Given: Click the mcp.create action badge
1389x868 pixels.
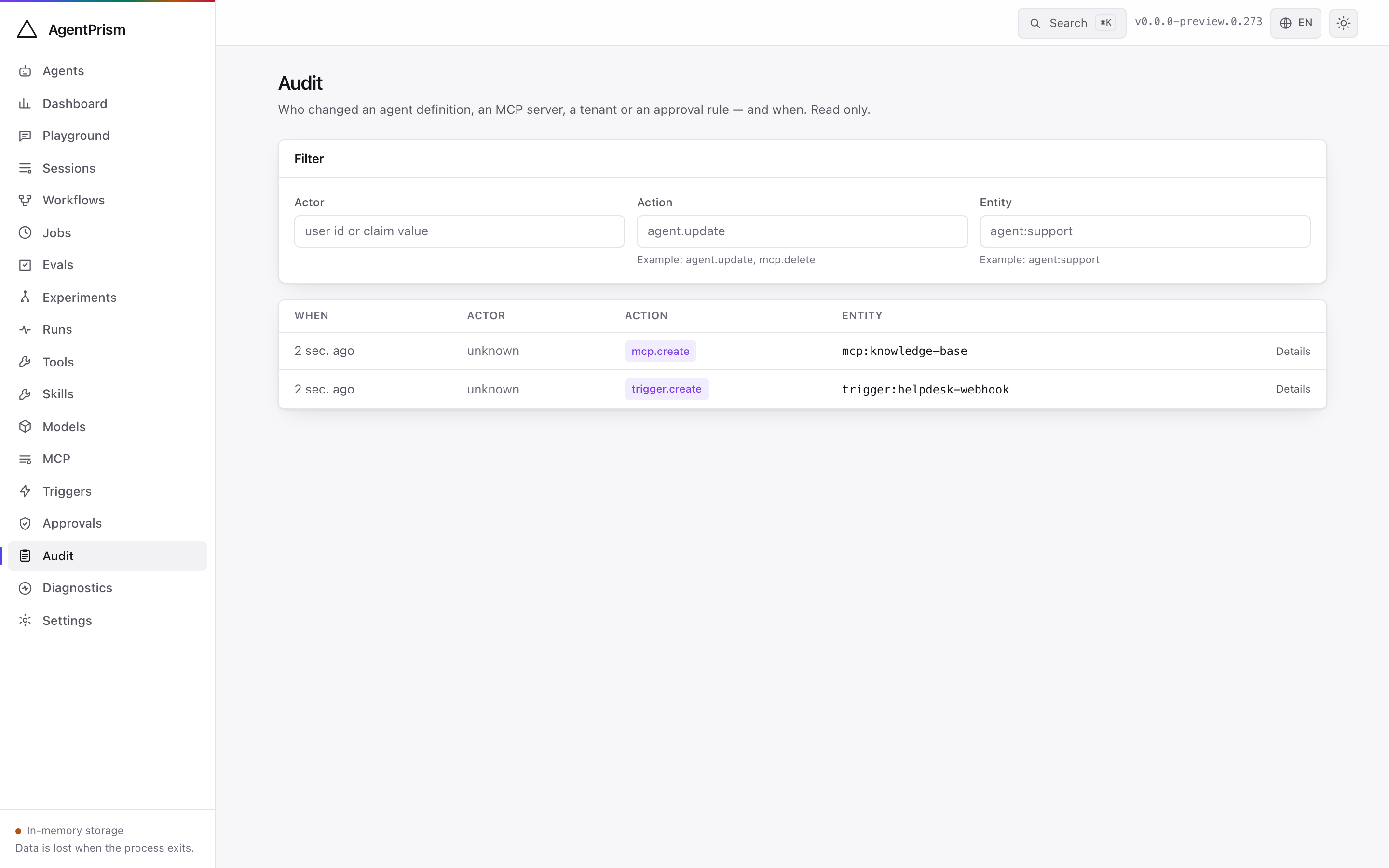Looking at the screenshot, I should coord(660,352).
